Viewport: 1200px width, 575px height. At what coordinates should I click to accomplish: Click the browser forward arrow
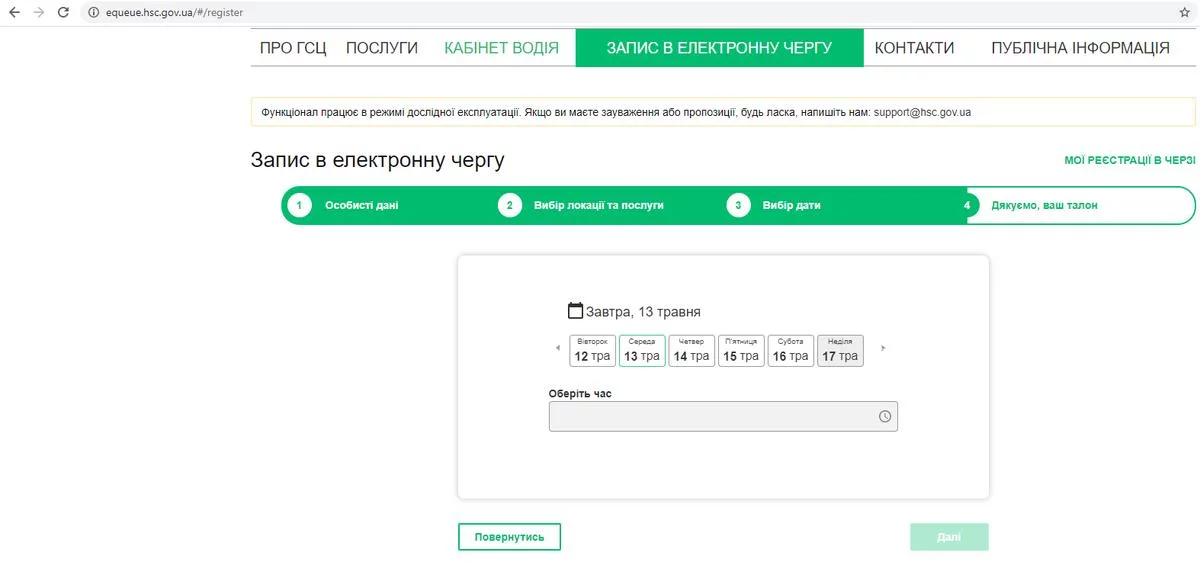tap(39, 12)
